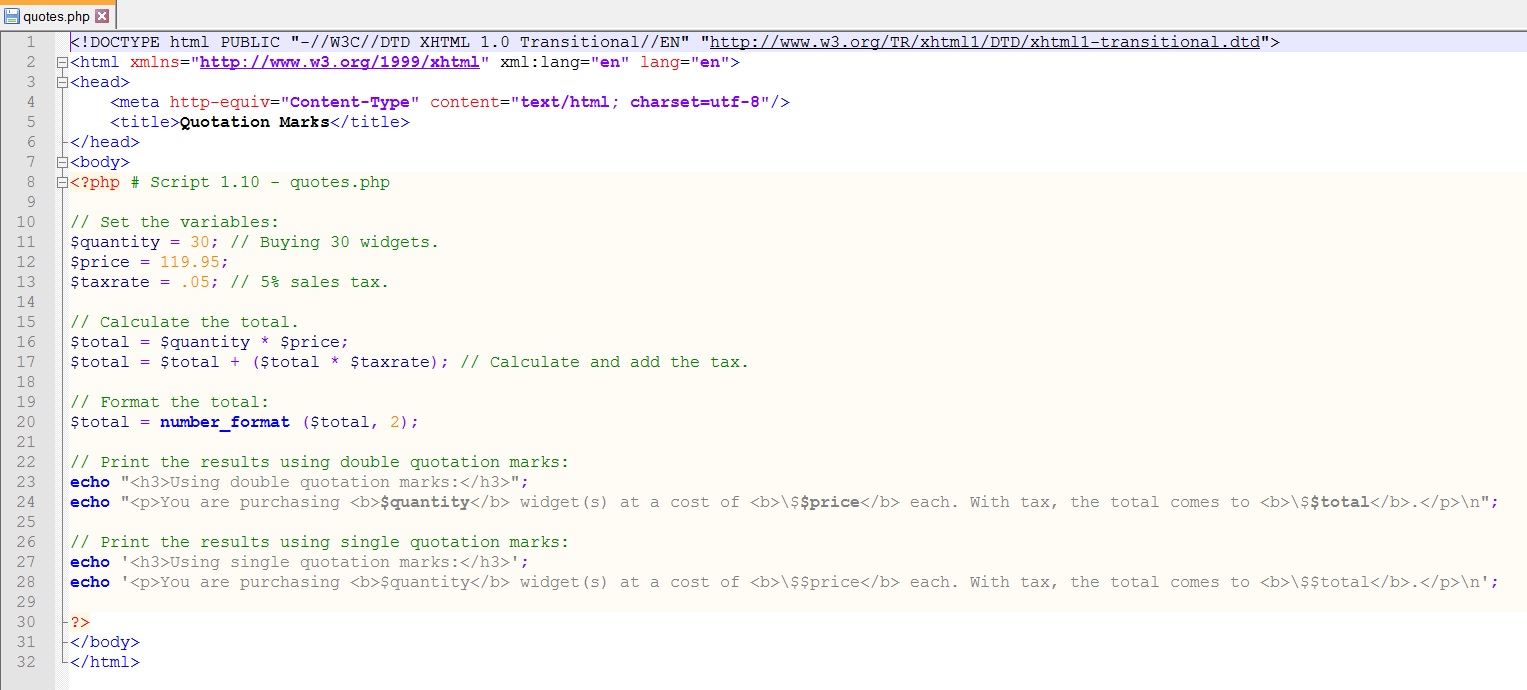1527x690 pixels.
Task: Close the quotes.php tab with its red X
Action: (x=101, y=16)
